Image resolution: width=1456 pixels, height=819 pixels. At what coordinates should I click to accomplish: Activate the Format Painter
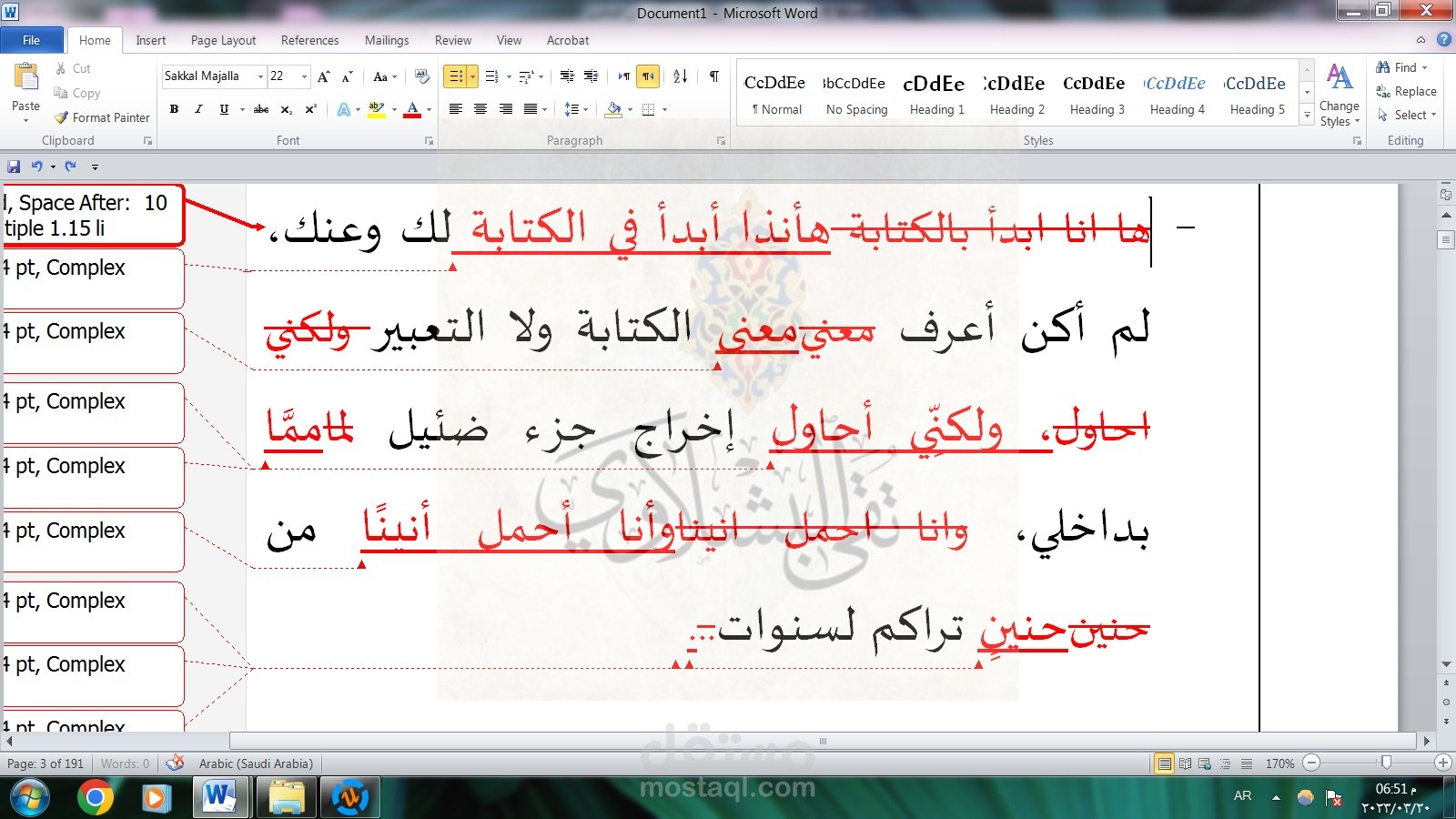(x=100, y=117)
